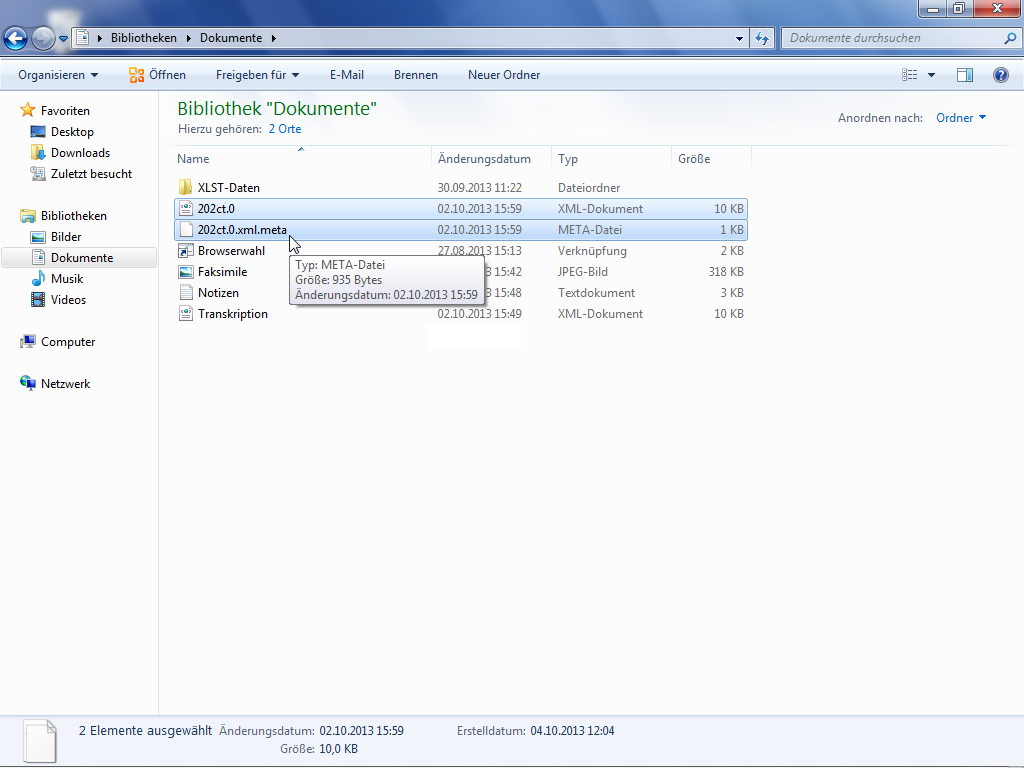Click the Back navigation arrow button
Viewport: 1024px width, 768px height.
(15, 38)
